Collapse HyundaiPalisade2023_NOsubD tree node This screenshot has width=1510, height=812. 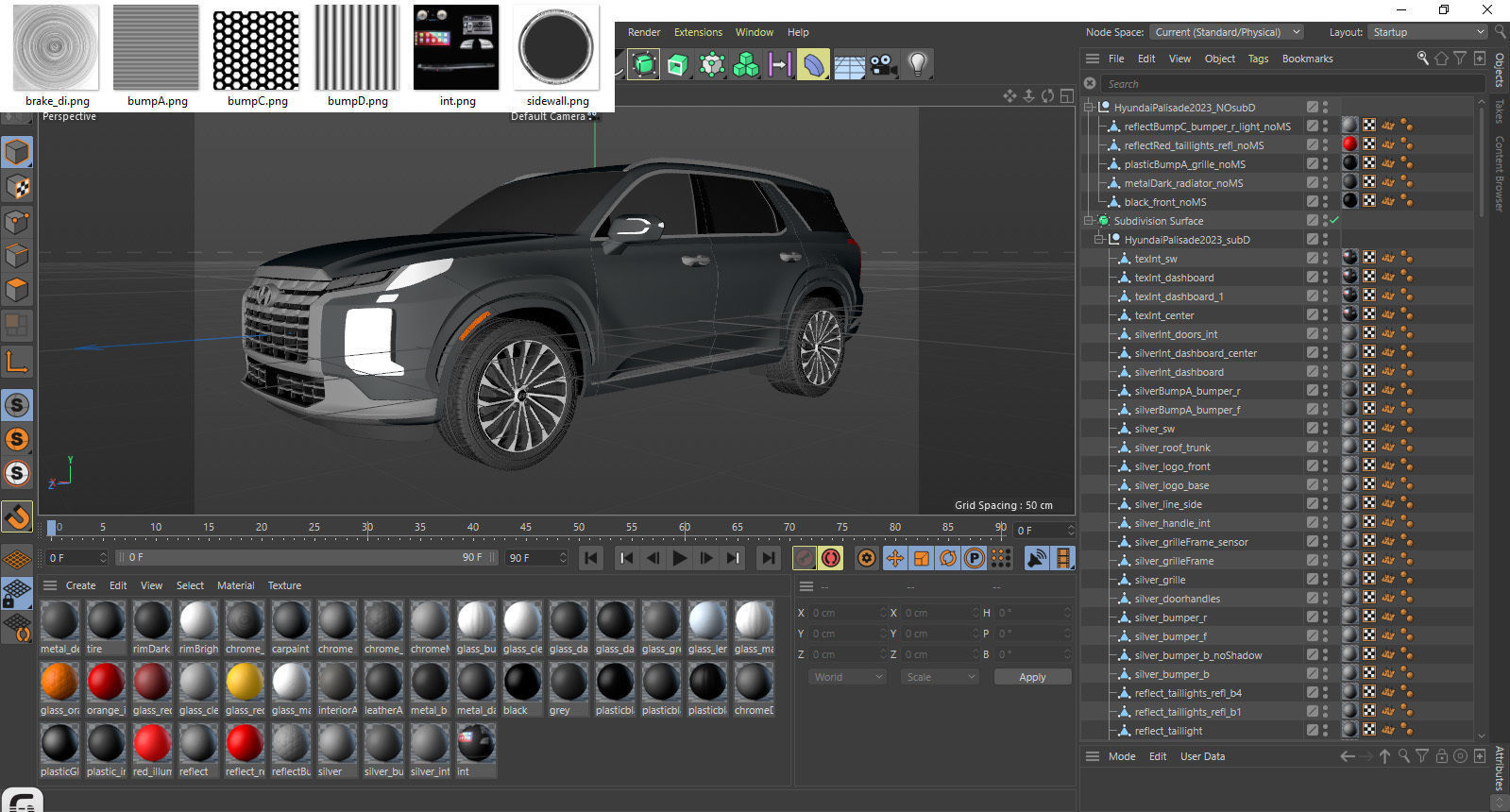point(1089,107)
